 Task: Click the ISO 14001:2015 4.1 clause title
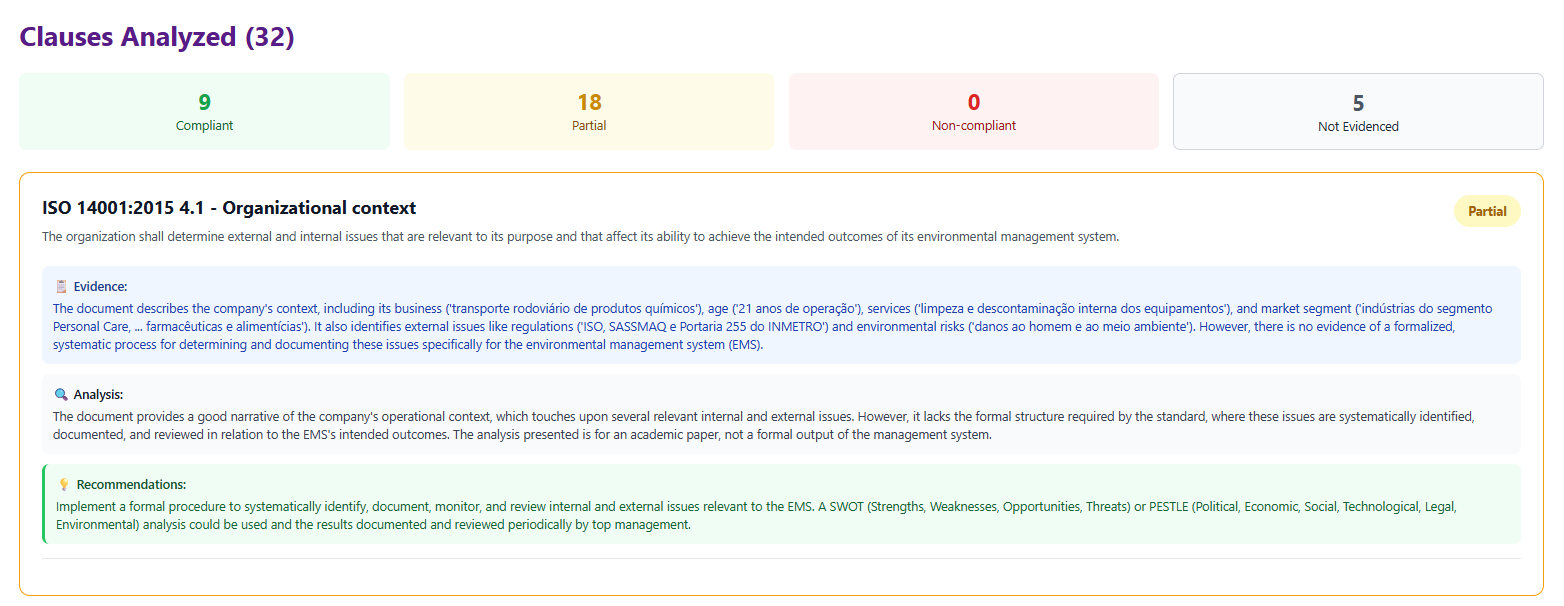point(229,208)
